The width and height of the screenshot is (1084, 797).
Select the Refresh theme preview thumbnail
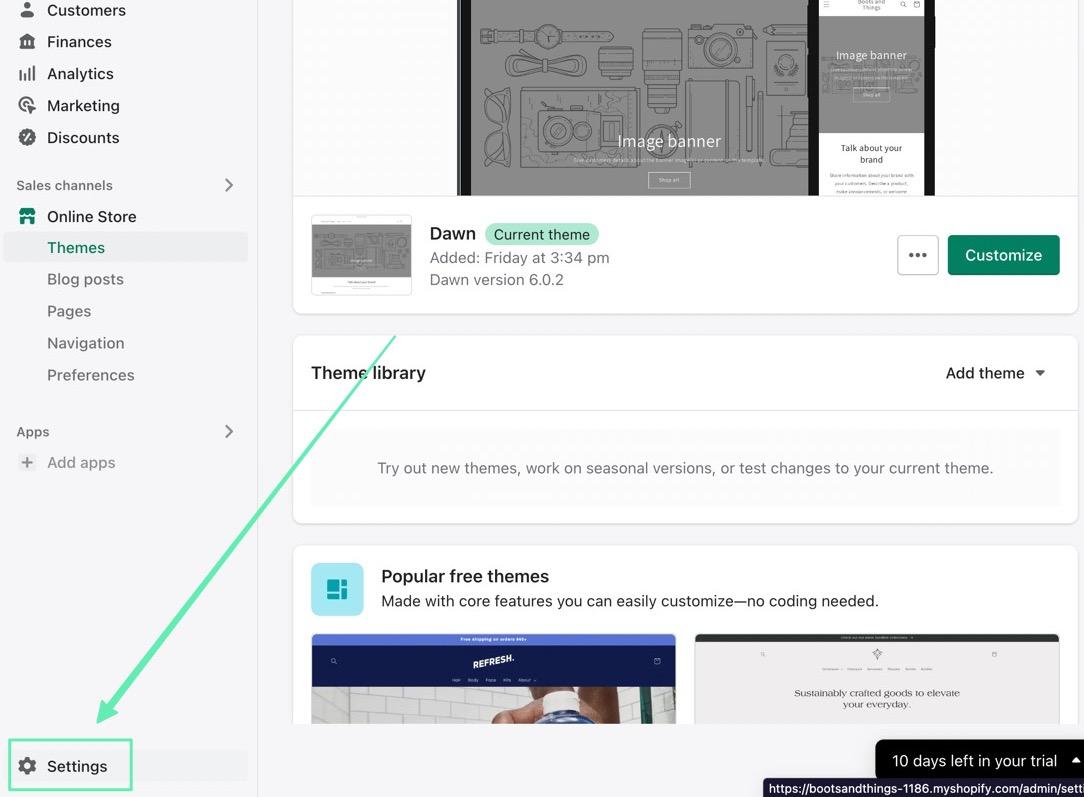coord(493,678)
